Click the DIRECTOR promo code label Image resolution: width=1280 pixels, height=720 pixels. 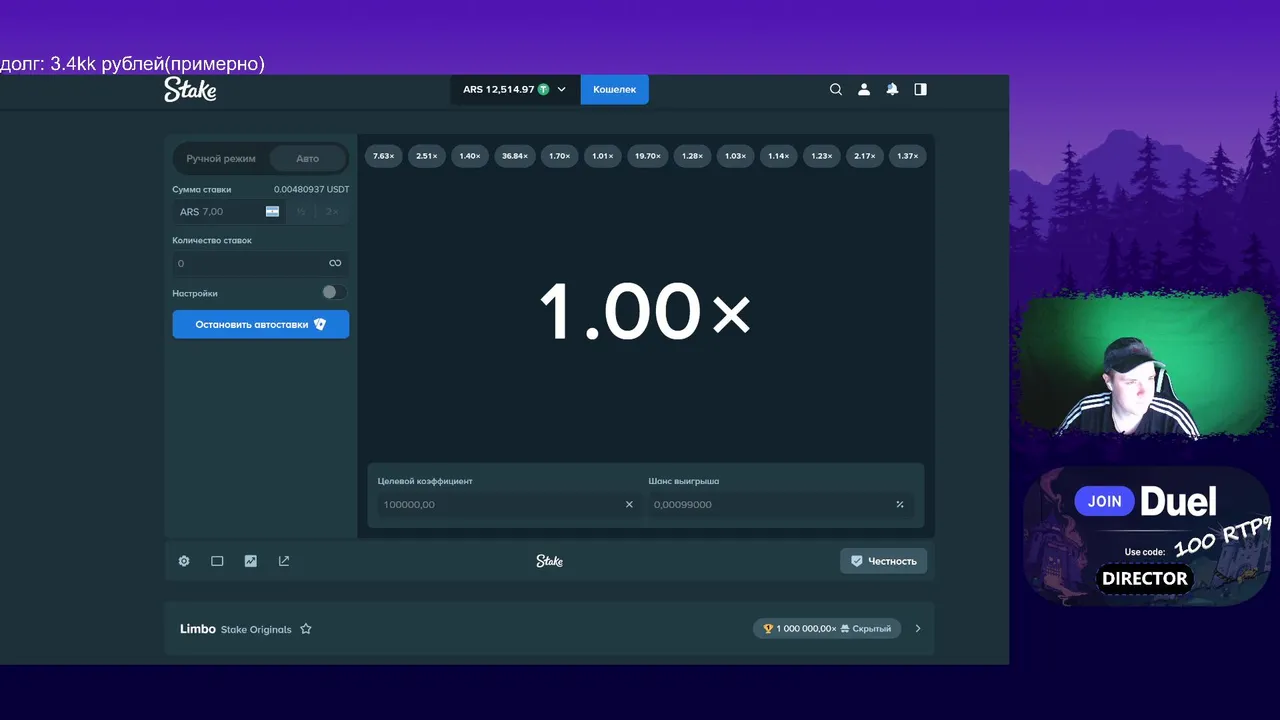tap(1145, 578)
